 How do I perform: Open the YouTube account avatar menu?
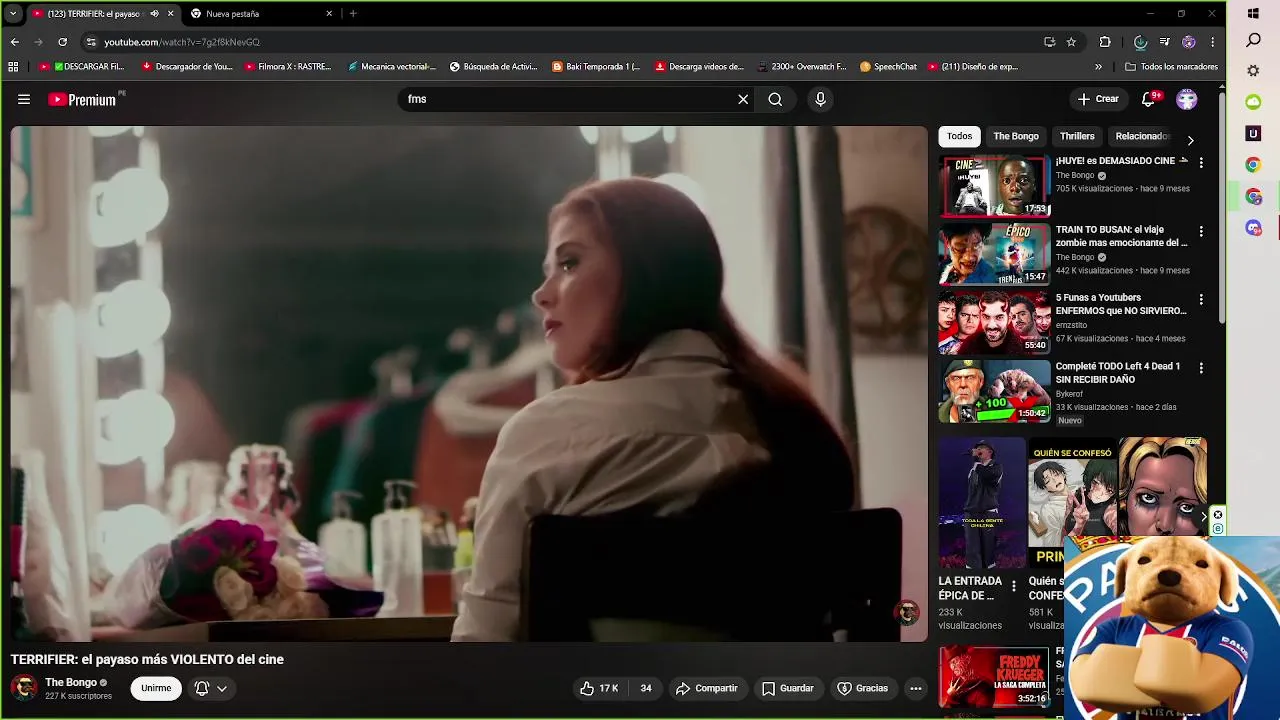tap(1187, 99)
